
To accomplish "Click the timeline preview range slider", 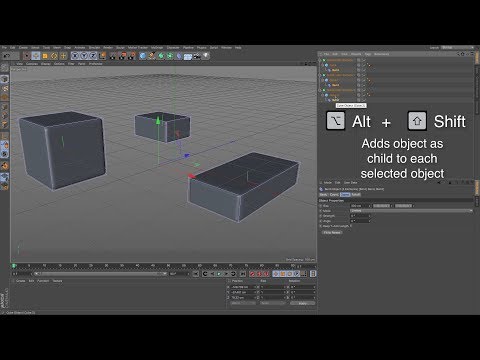I will tap(100, 274).
